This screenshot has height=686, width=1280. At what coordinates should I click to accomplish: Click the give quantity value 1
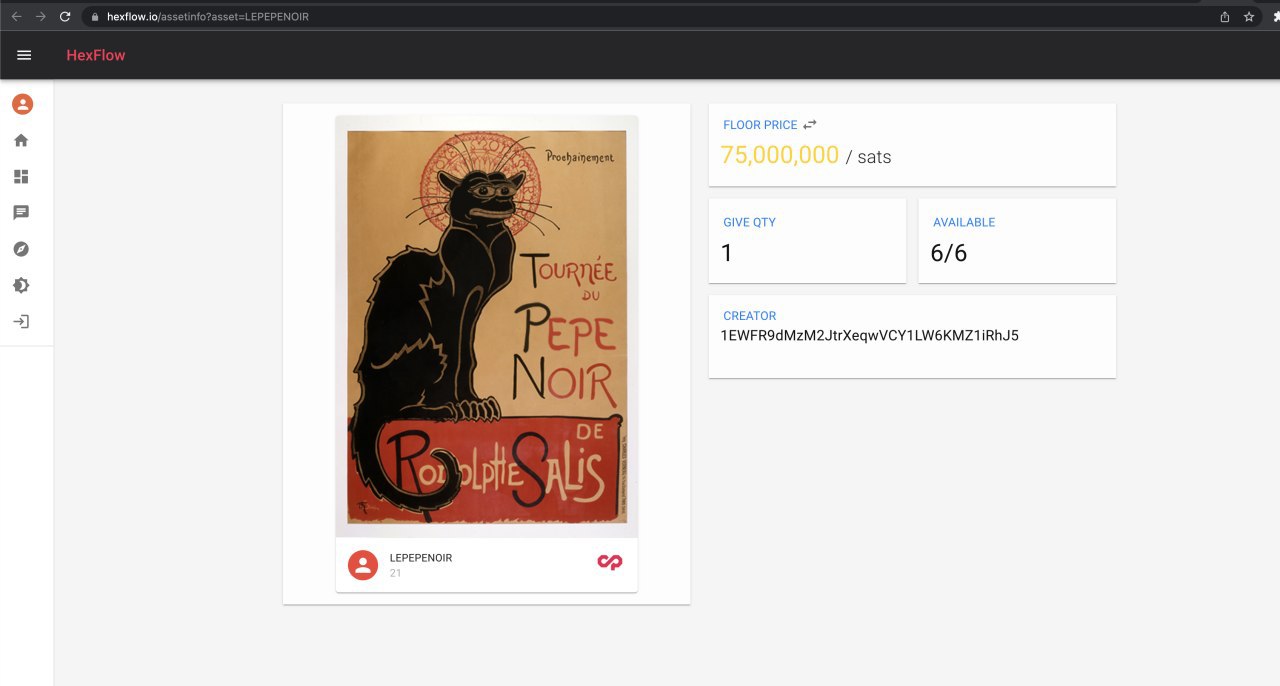(727, 253)
